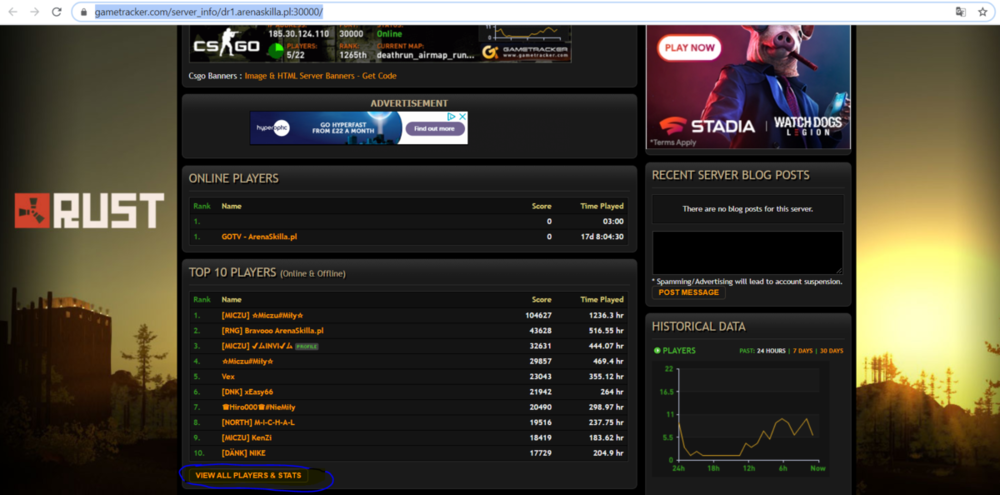Click Find out more on hyperoptic ad
The height and width of the screenshot is (495, 1000).
pos(434,128)
